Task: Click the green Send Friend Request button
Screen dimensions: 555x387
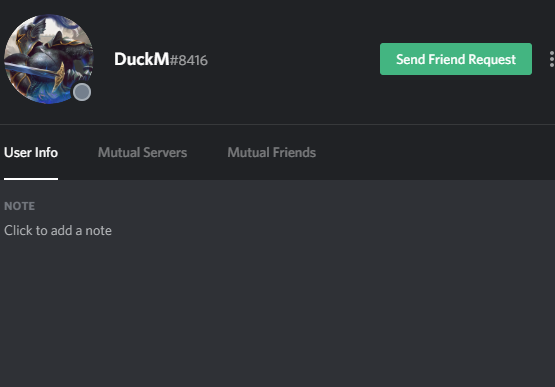Action: tap(456, 59)
